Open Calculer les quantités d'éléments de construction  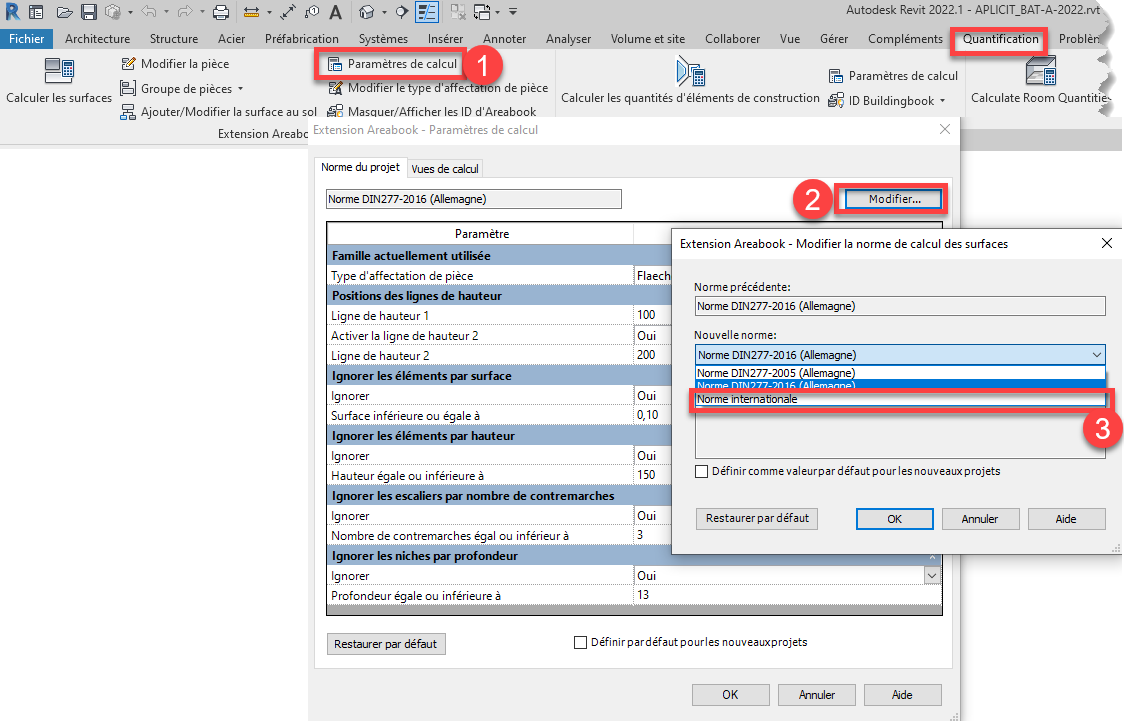(690, 74)
